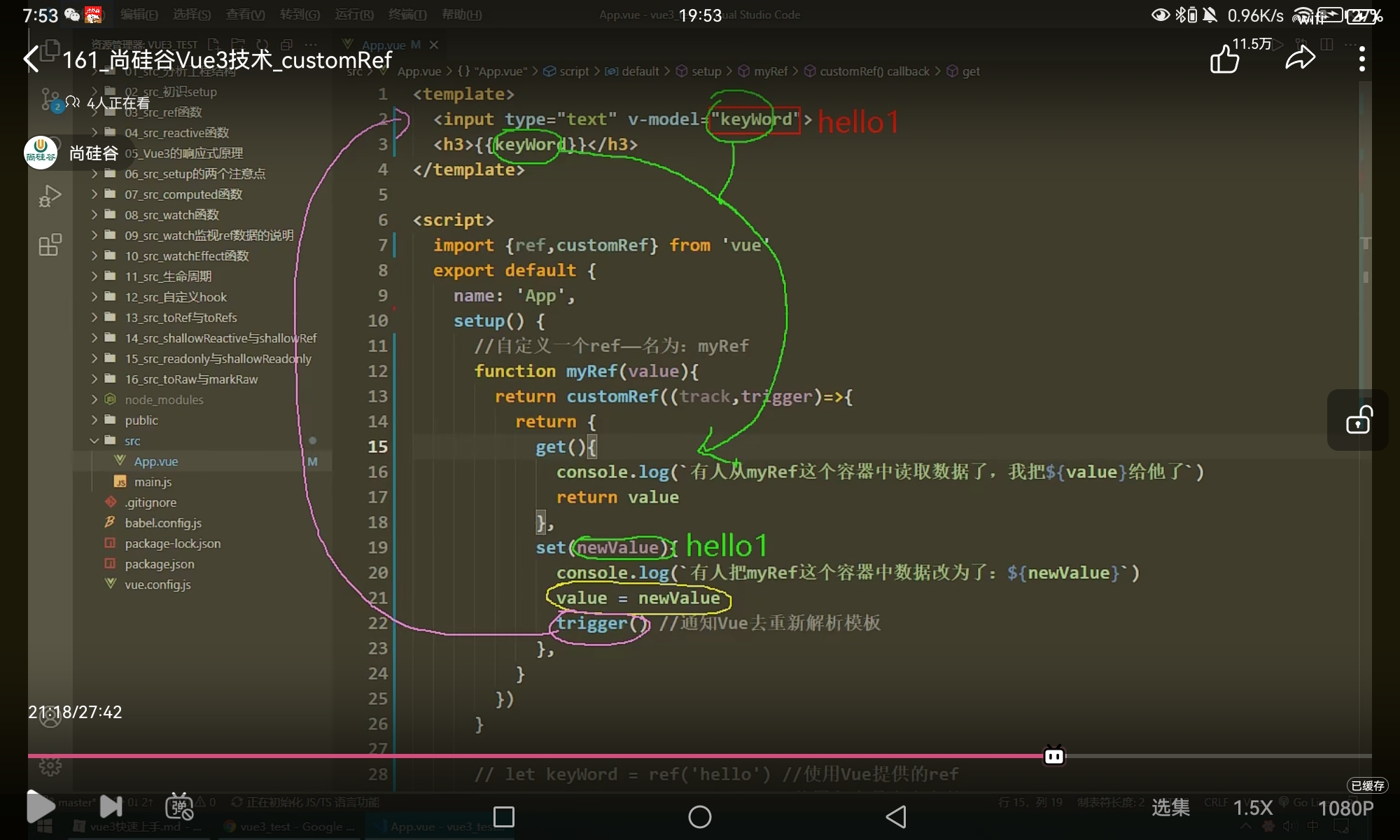Open the Run and Debug icon in the activity bar

point(50,196)
